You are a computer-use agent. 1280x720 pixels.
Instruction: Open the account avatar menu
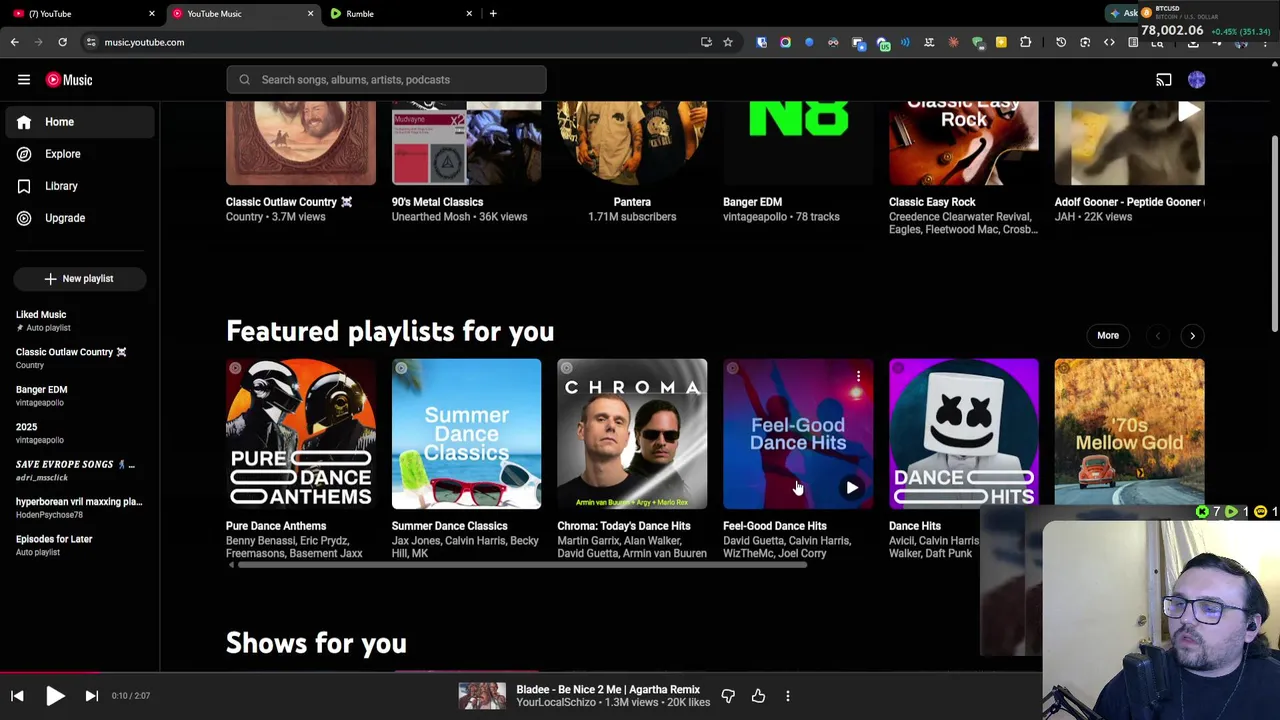coord(1197,80)
